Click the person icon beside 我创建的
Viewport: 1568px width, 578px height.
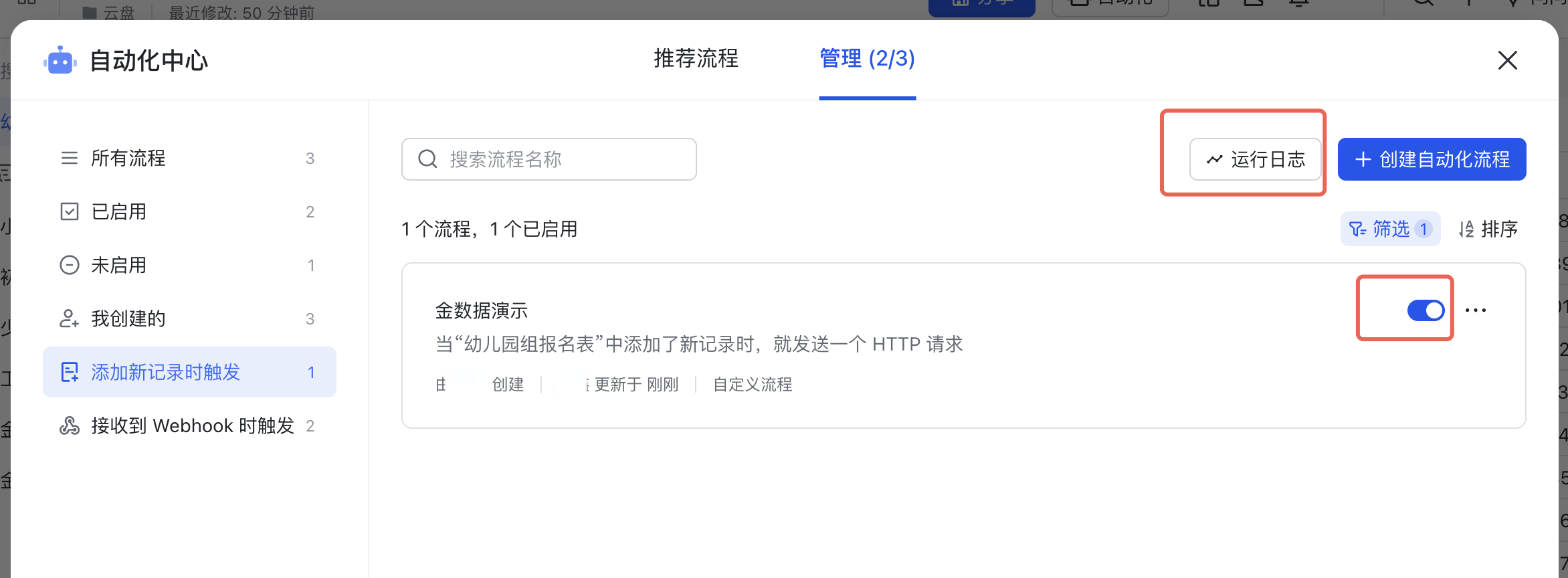pyautogui.click(x=70, y=319)
